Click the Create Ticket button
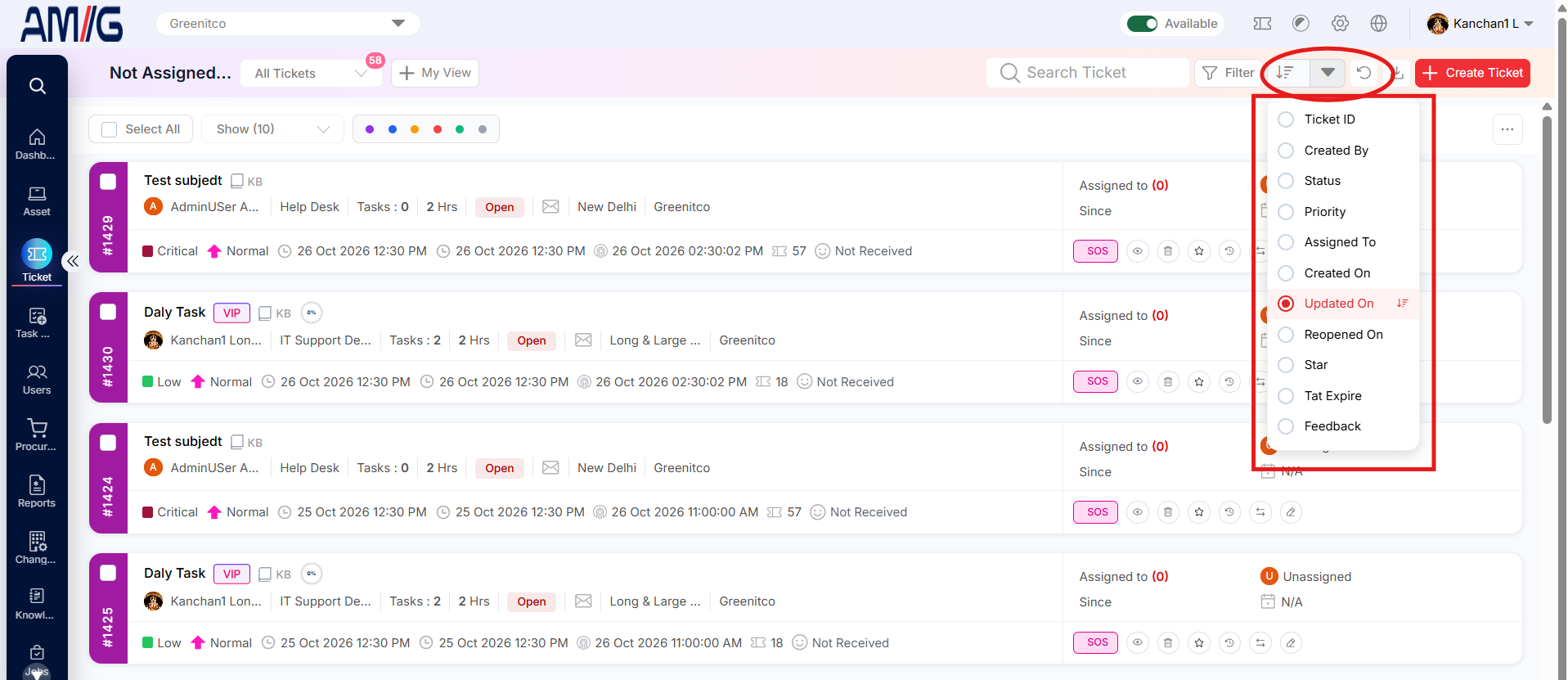 coord(1472,73)
